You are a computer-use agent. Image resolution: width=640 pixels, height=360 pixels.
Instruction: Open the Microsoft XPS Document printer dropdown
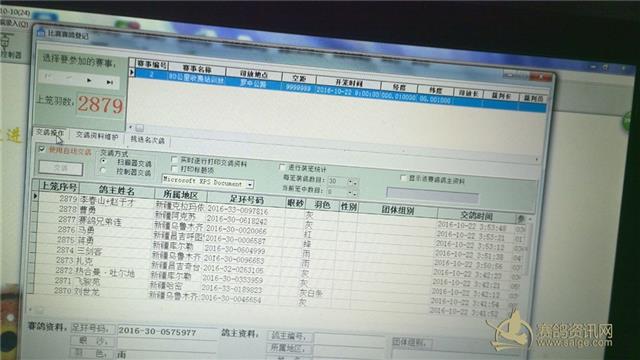[250, 184]
